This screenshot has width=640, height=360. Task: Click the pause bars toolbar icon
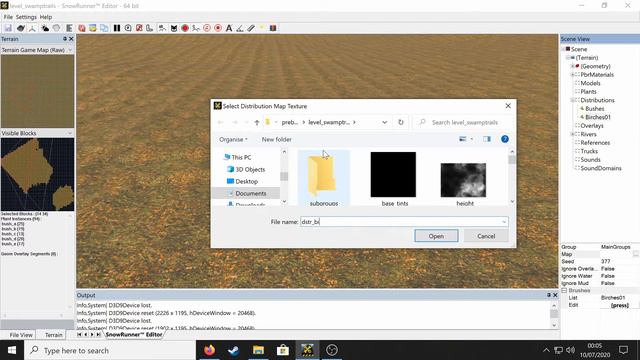click(x=117, y=28)
